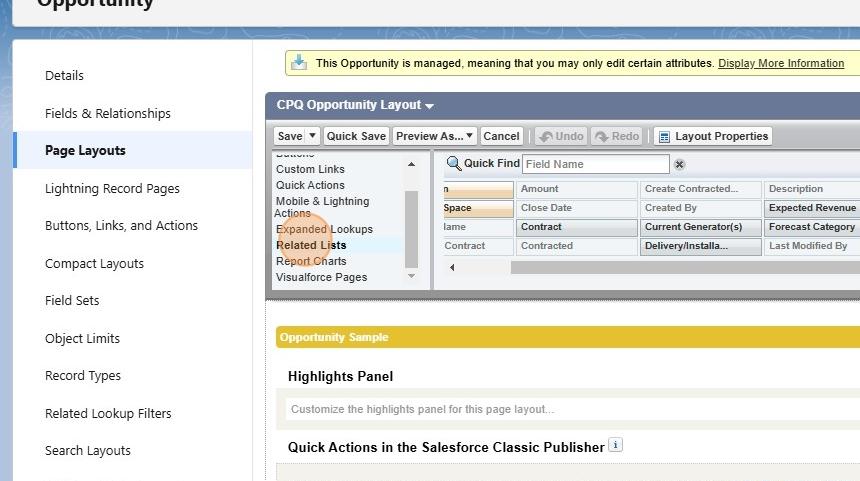
Task: Select the Expanded Lookups category
Action: 324,229
